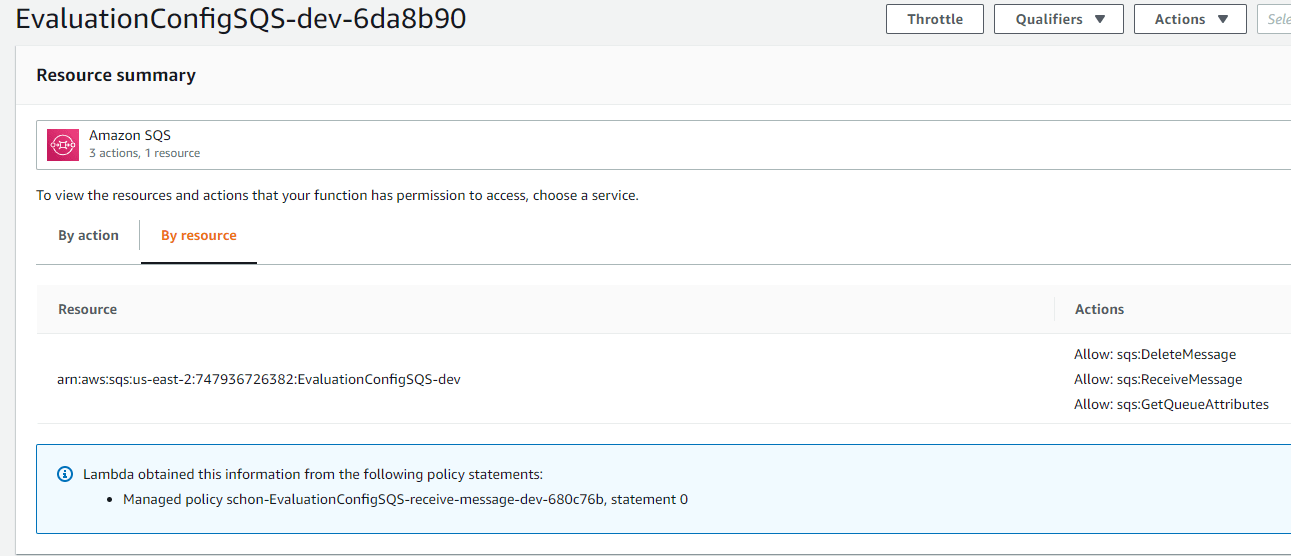Open the Qualifiers dropdown
The height and width of the screenshot is (556, 1291).
[x=1059, y=19]
